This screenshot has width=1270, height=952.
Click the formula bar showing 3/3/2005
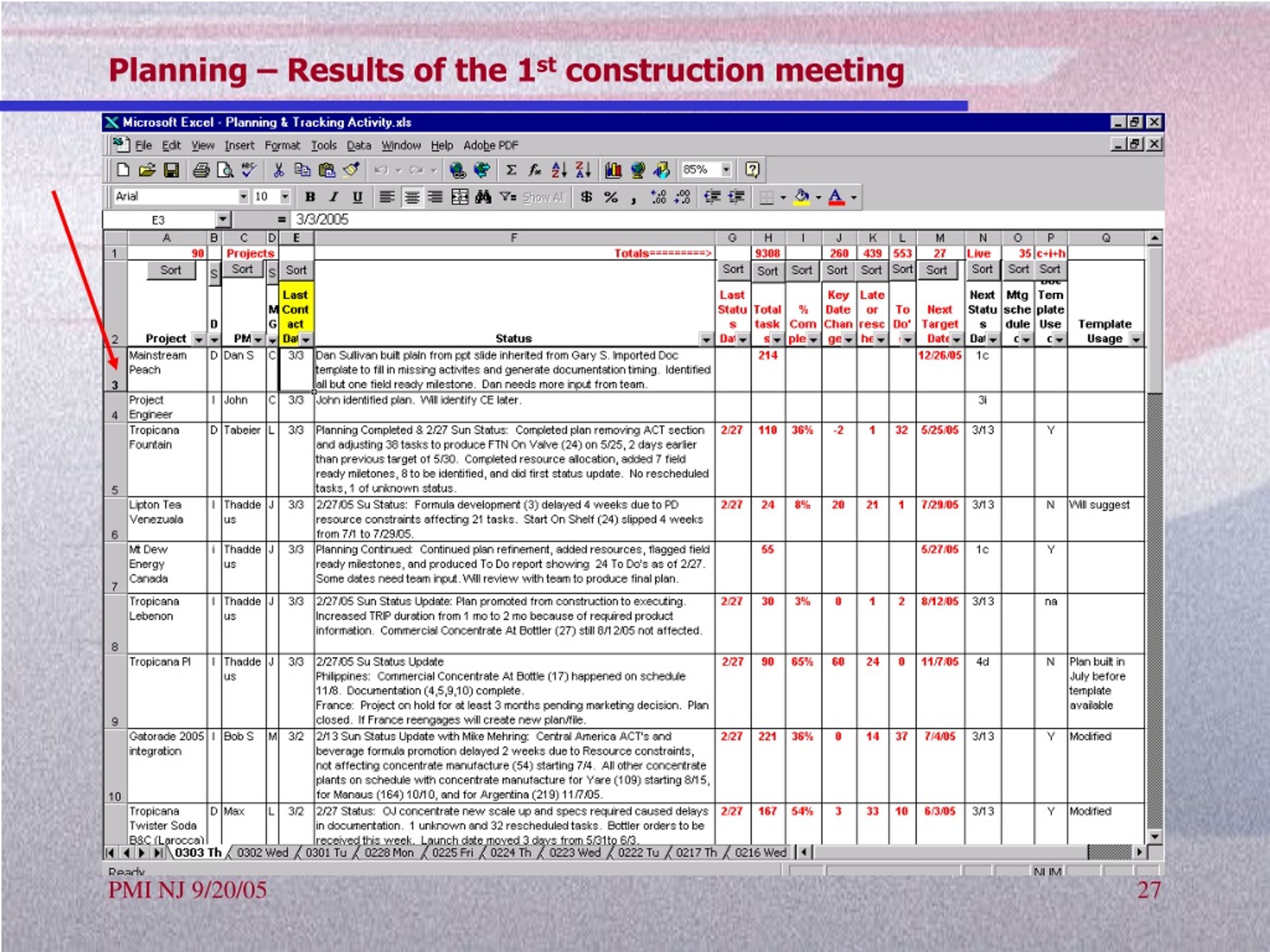pyautogui.click(x=727, y=220)
